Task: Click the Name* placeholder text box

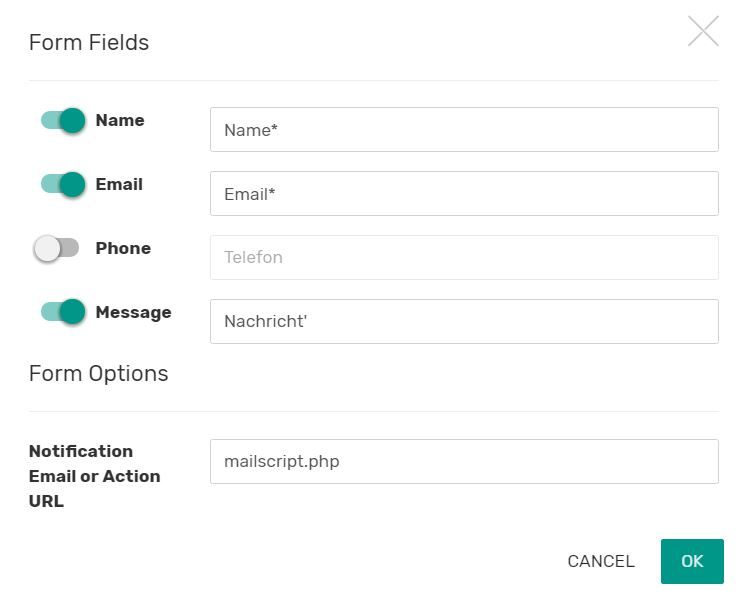Action: point(464,130)
